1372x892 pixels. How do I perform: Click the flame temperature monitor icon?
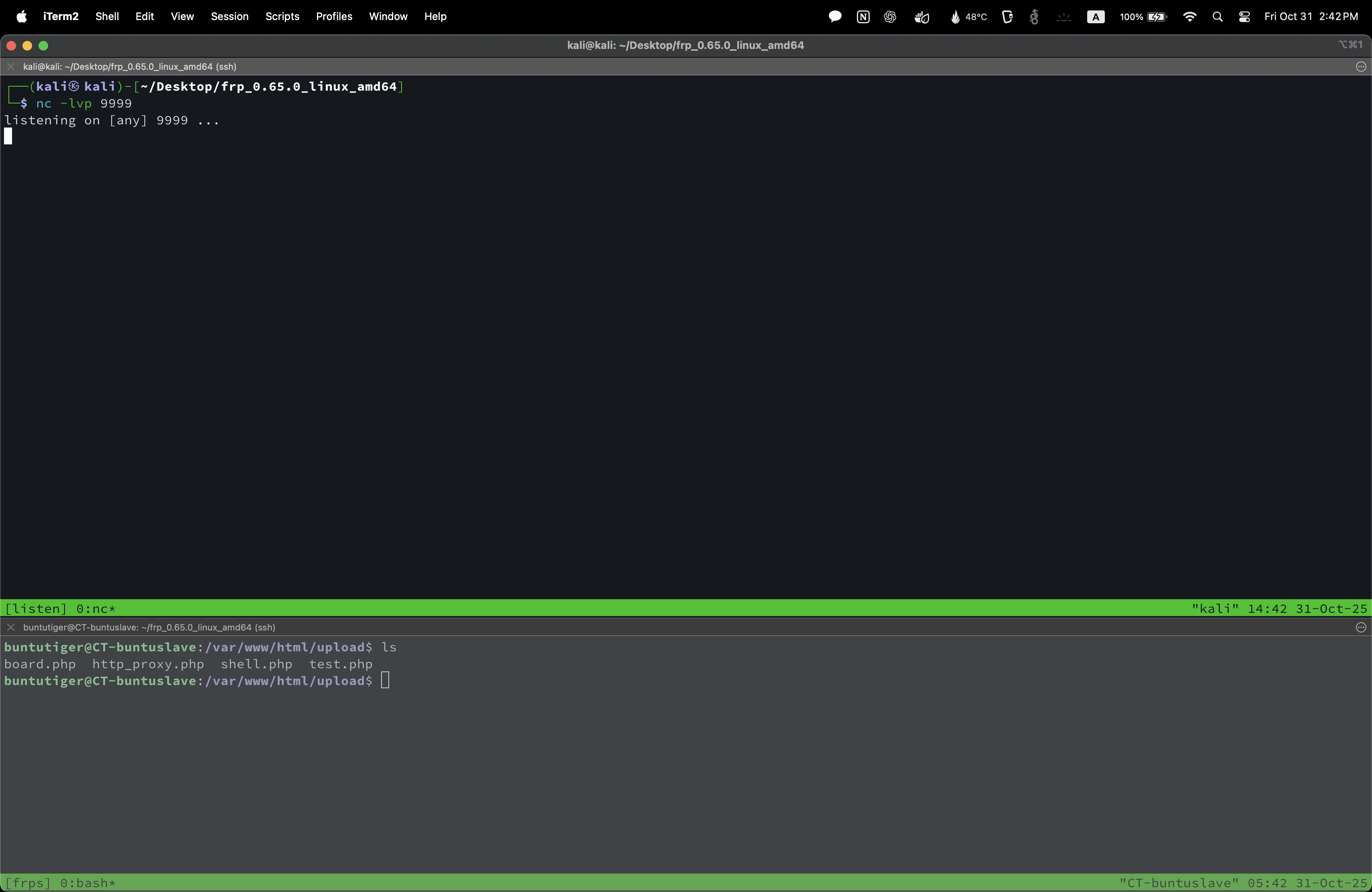pyautogui.click(x=955, y=17)
